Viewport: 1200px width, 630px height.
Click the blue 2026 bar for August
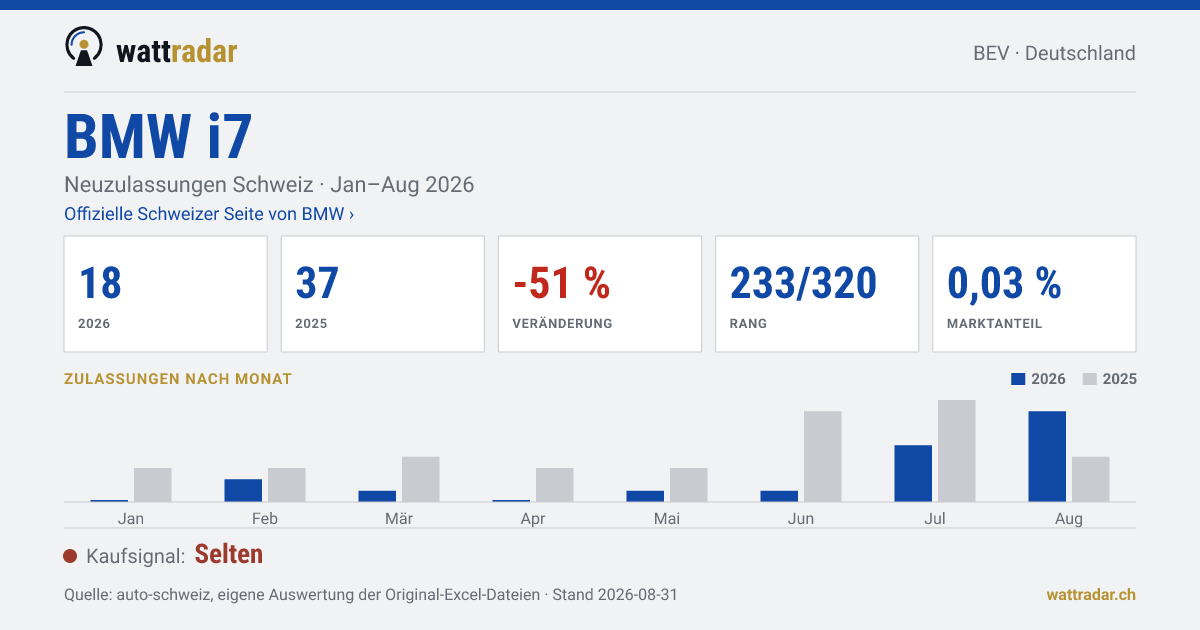pyautogui.click(x=1047, y=456)
